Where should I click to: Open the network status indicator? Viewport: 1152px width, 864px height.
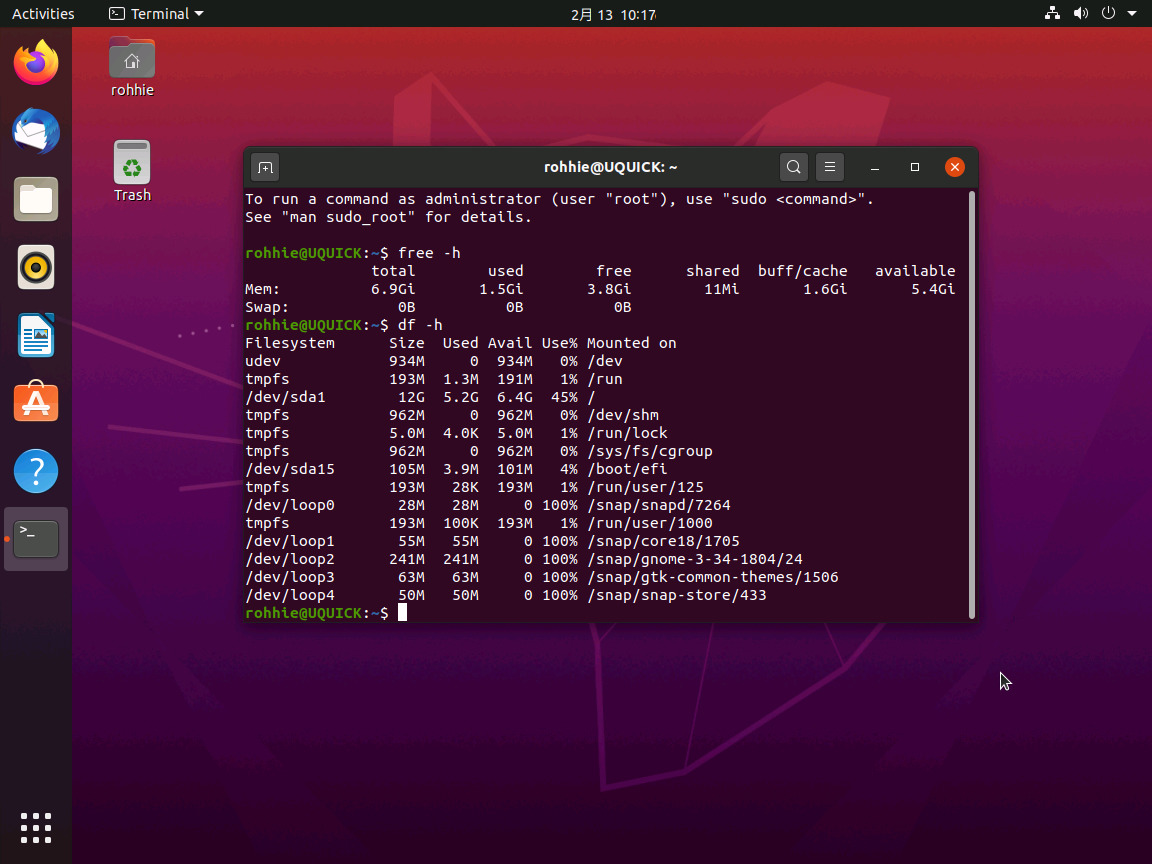point(1052,13)
